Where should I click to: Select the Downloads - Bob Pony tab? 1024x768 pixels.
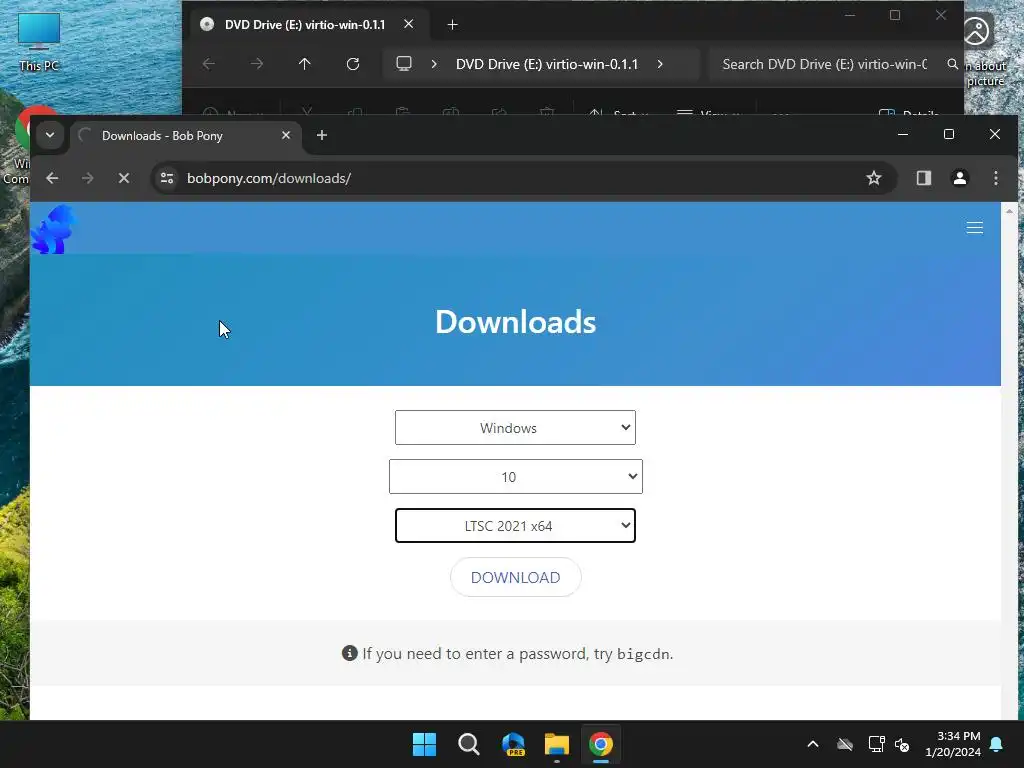click(x=186, y=136)
